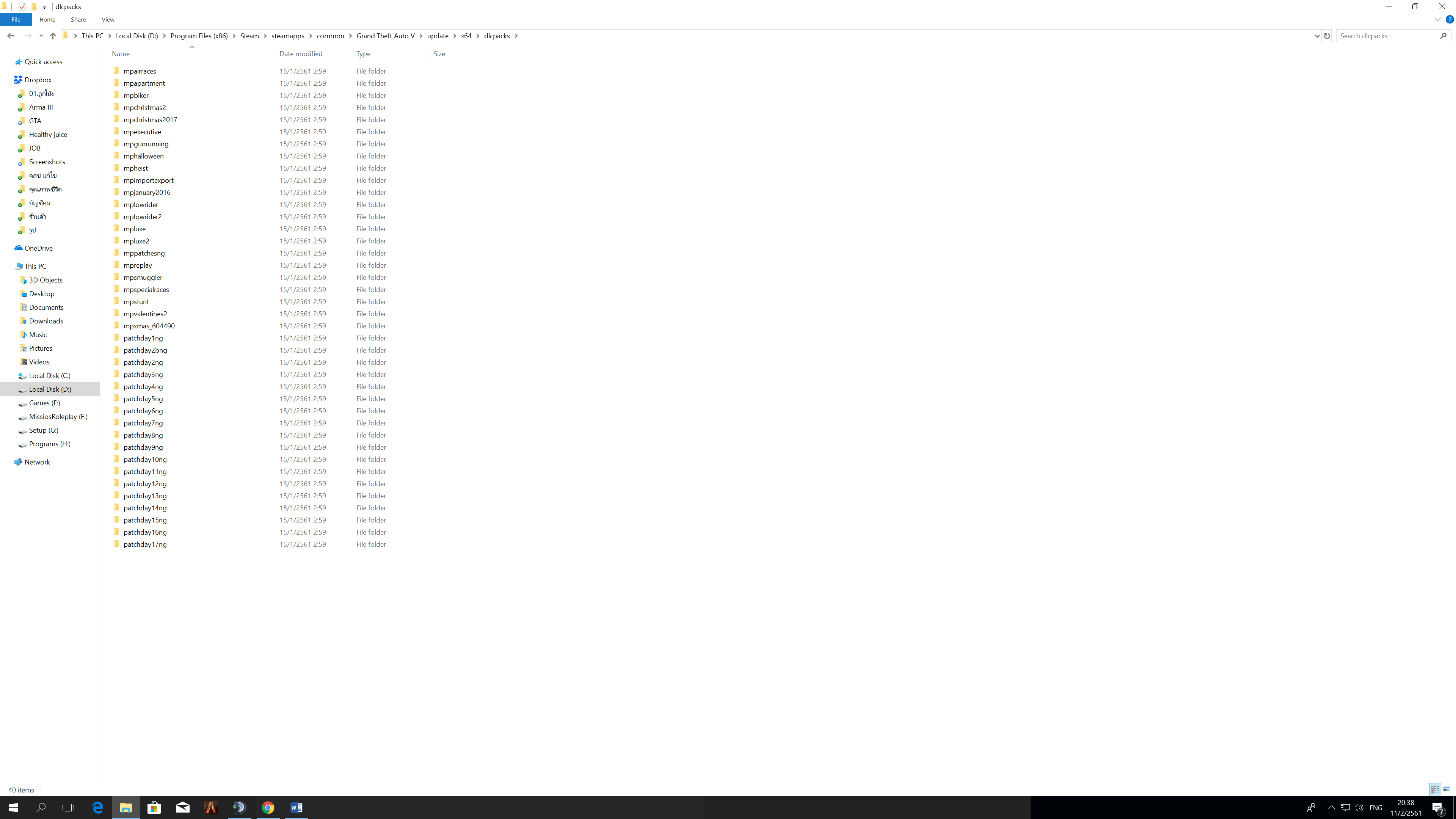This screenshot has width=1456, height=819.
Task: Open Microsoft Store from taskbar
Action: pyautogui.click(x=154, y=807)
